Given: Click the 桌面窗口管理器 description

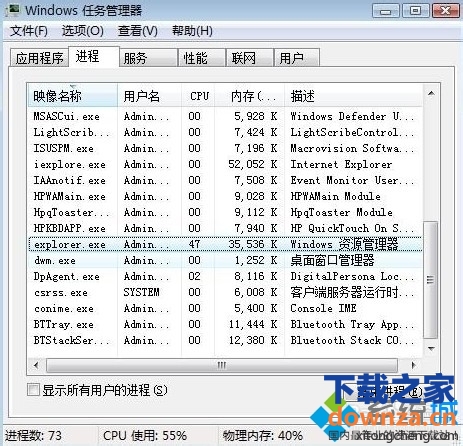Looking at the screenshot, I should 332,260.
